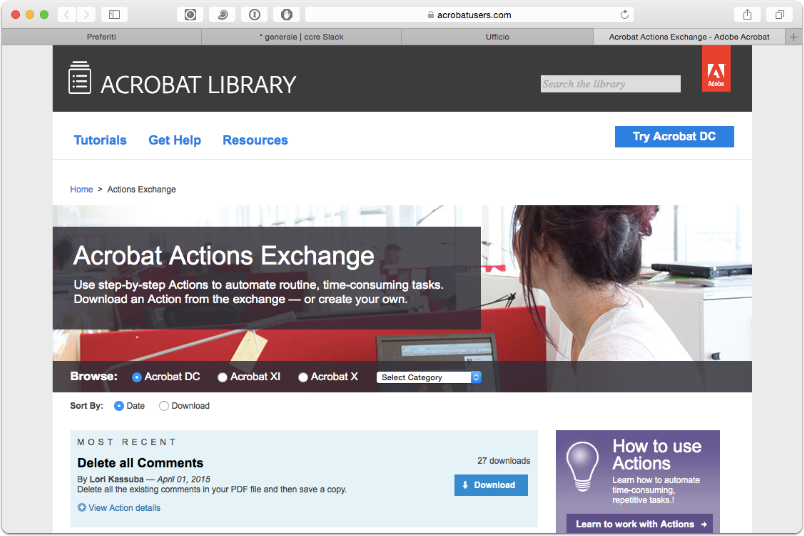804x536 pixels.
Task: Download the Delete all Comments action
Action: point(491,485)
